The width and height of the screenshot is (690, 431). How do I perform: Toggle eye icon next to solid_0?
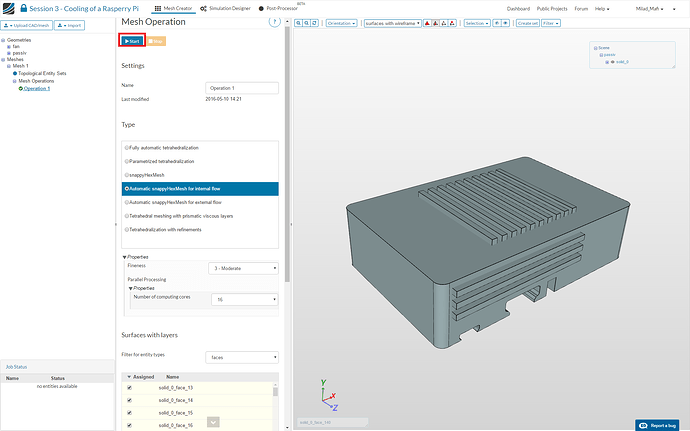coord(612,62)
